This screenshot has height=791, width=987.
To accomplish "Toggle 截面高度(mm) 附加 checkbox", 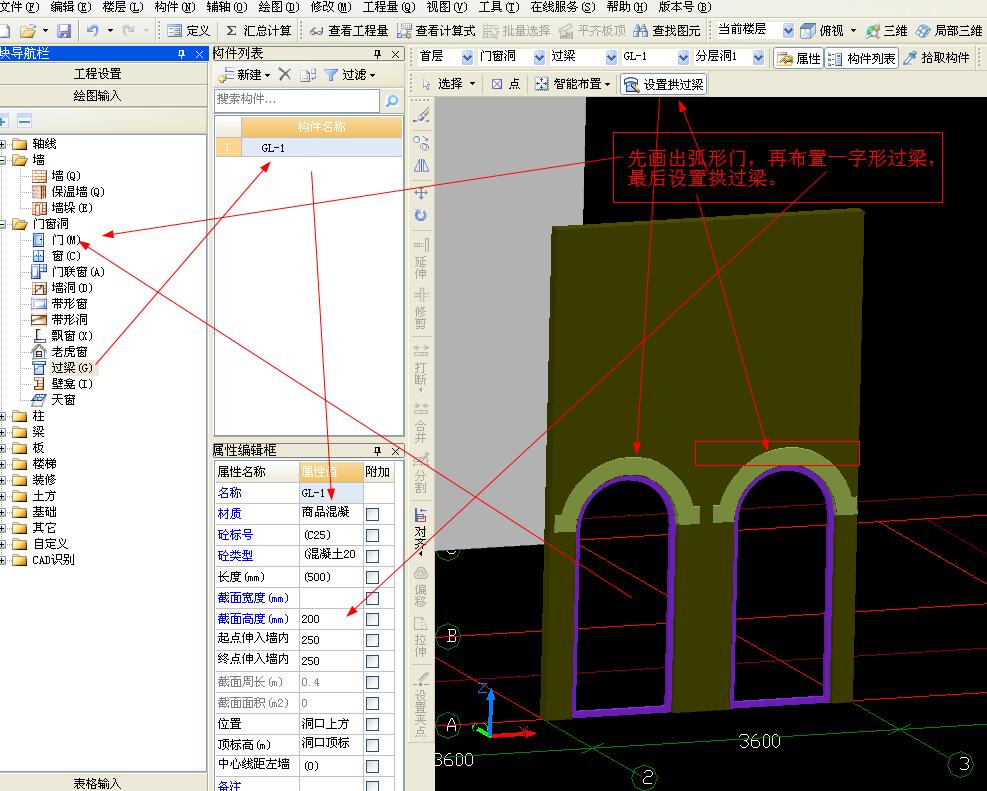I will pos(373,619).
